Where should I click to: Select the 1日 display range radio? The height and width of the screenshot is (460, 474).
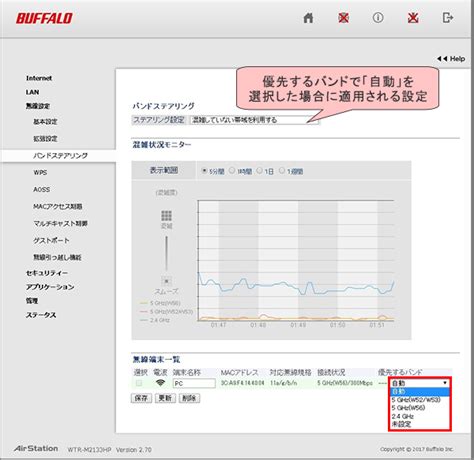259,171
